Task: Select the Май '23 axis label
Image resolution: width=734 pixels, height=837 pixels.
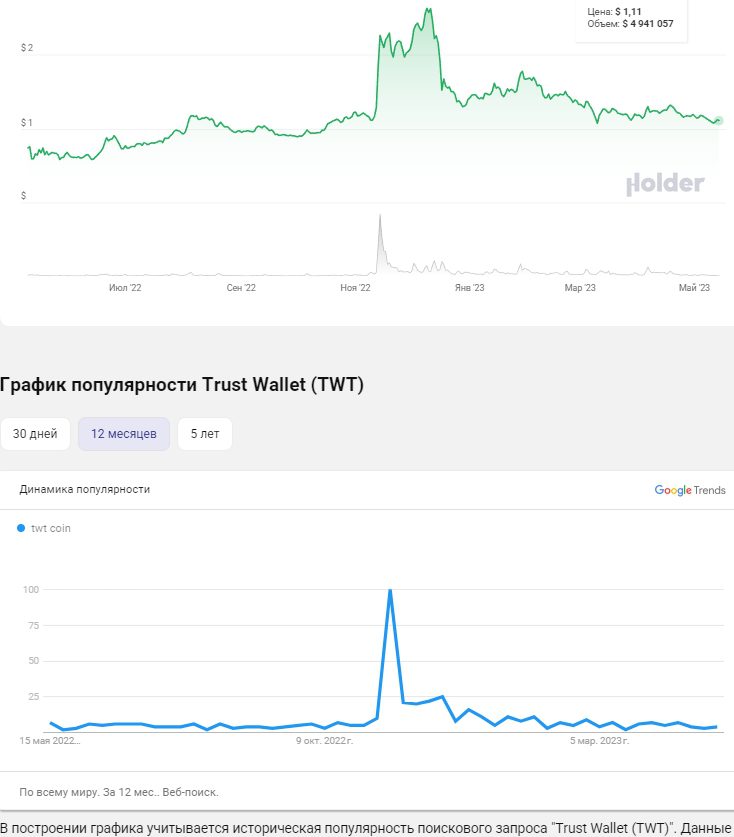Action: click(x=694, y=288)
